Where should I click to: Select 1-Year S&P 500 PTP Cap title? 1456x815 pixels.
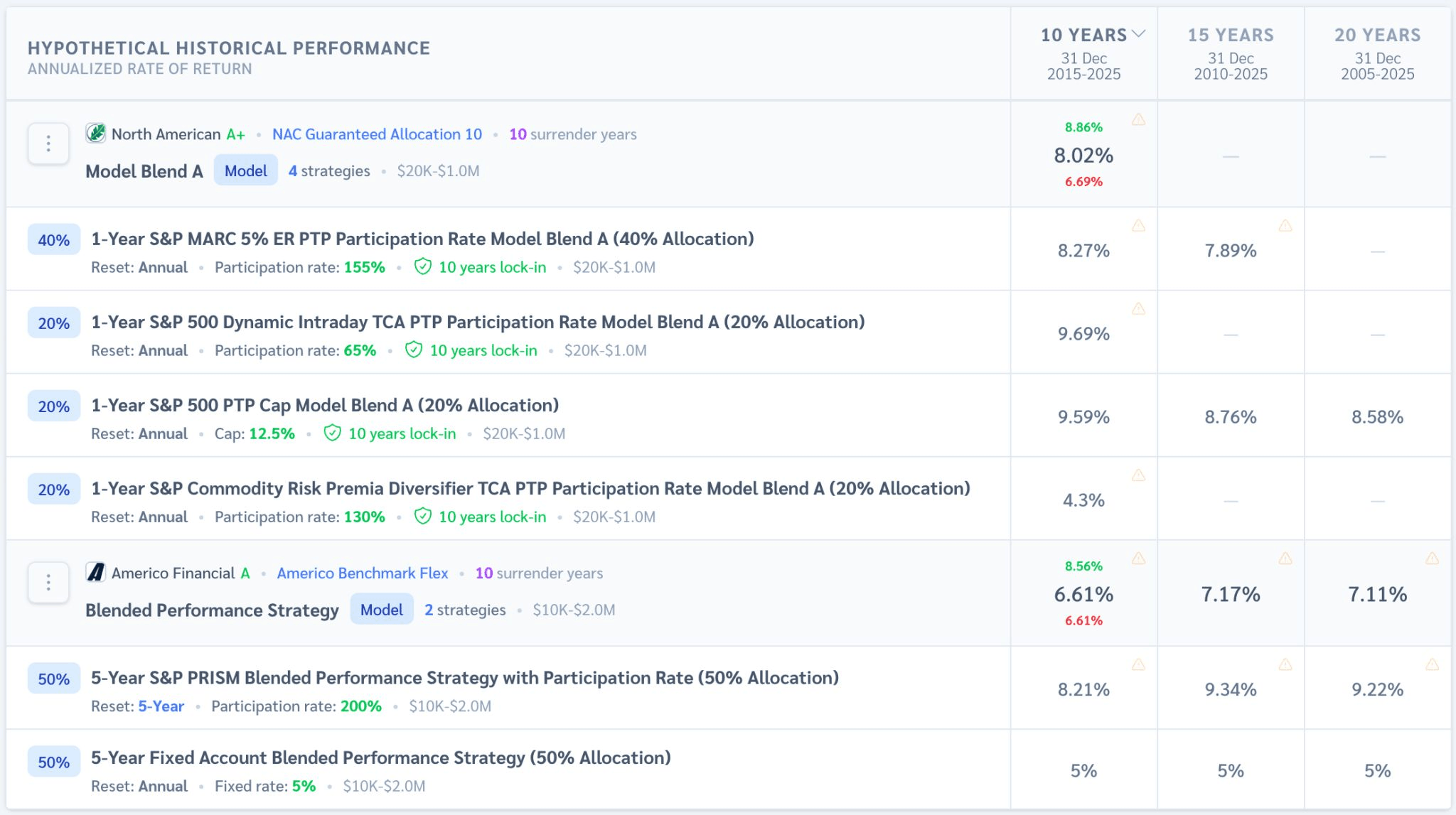tap(325, 405)
